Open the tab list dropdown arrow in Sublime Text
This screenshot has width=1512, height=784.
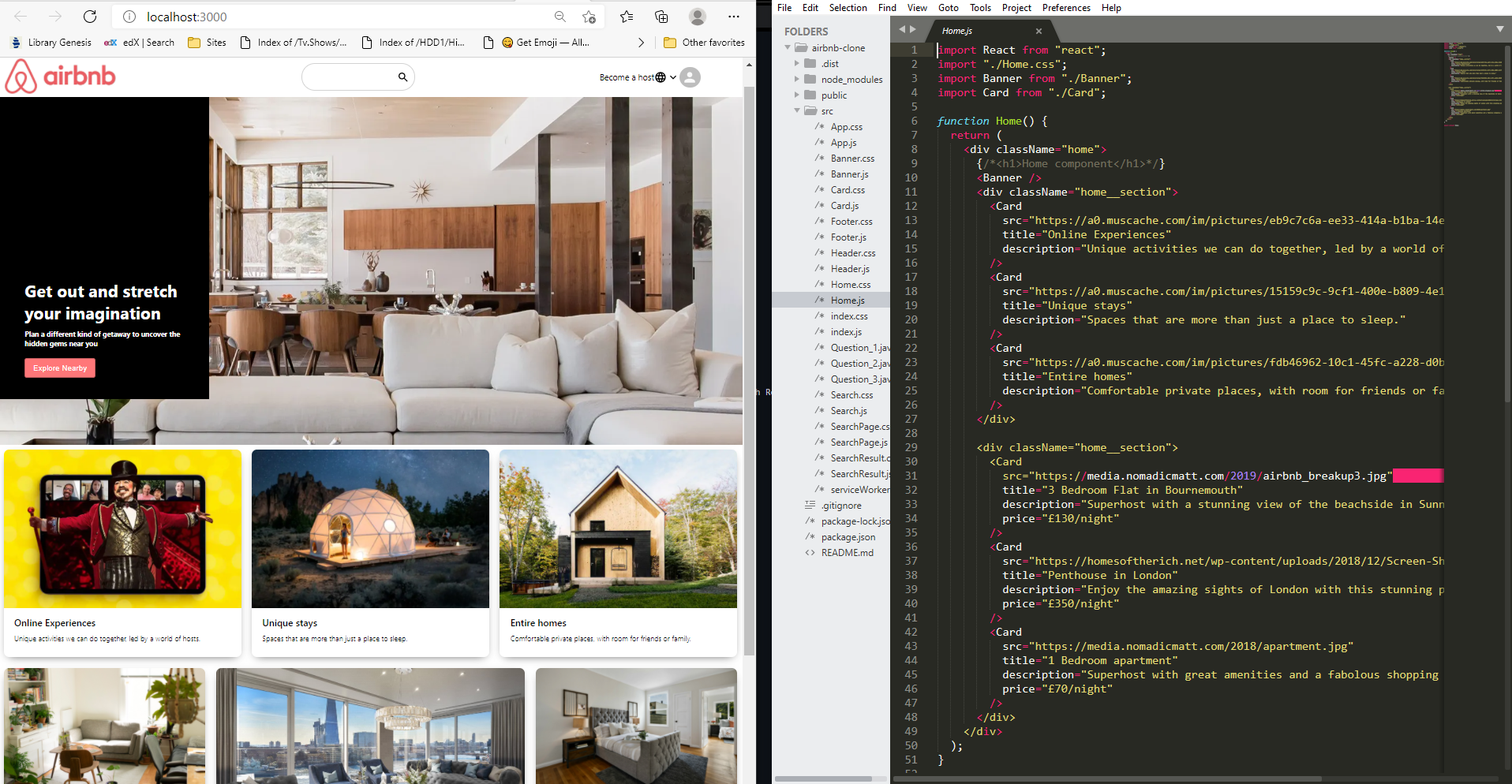coord(1499,29)
